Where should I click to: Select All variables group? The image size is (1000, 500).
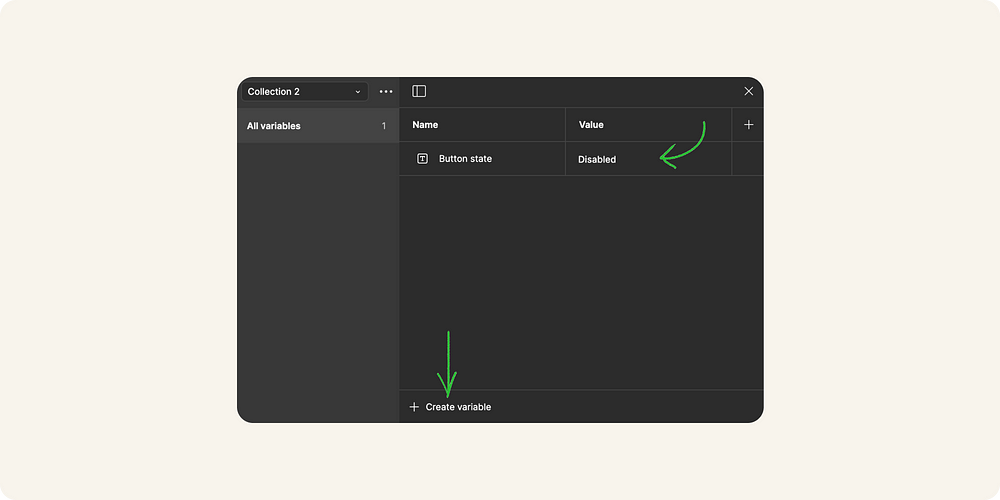pyautogui.click(x=318, y=126)
